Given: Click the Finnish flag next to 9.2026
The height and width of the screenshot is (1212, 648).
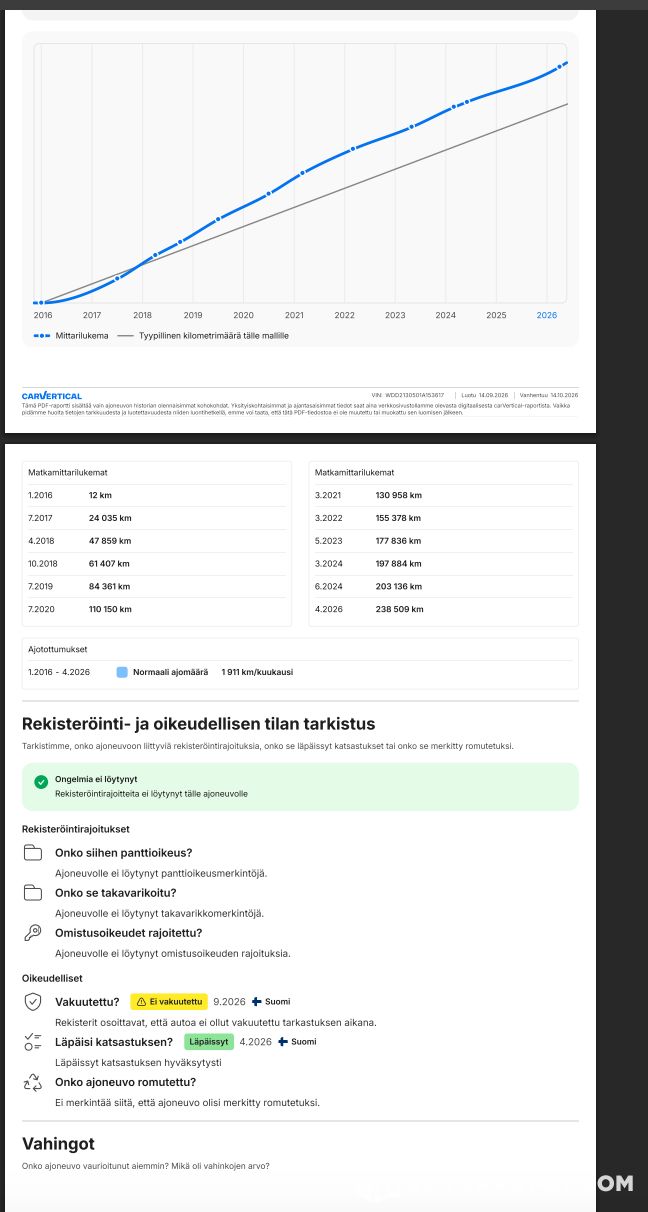Looking at the screenshot, I should pyautogui.click(x=257, y=1001).
